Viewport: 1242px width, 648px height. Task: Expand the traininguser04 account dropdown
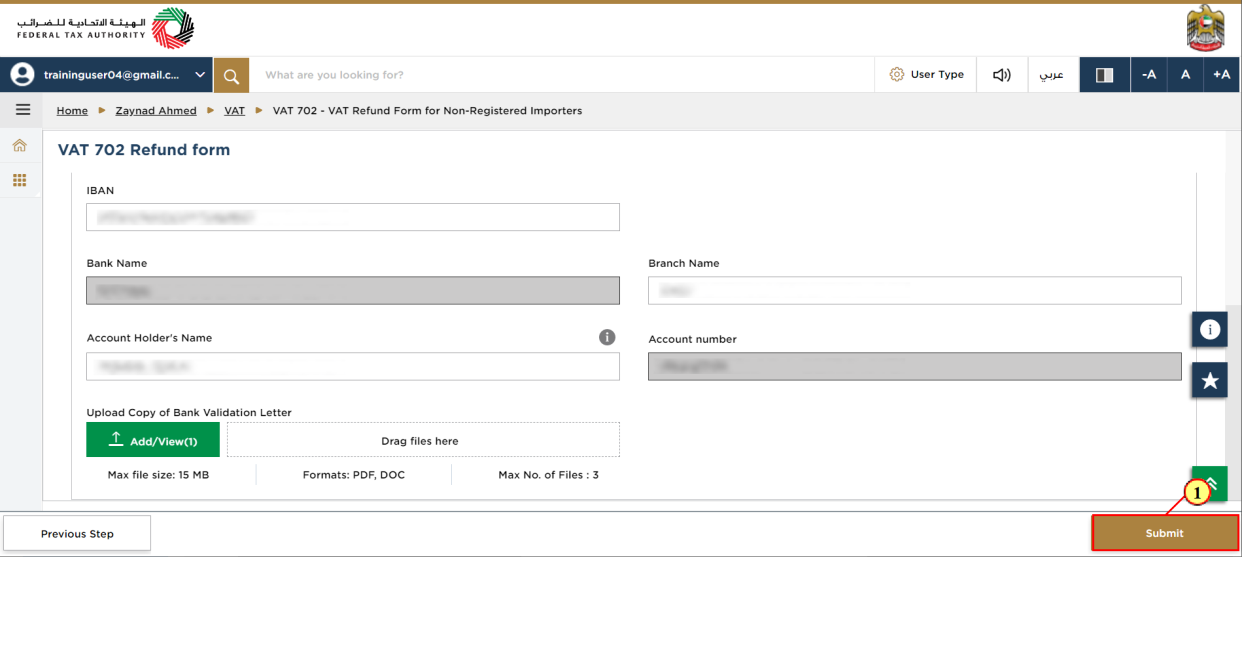pos(200,75)
